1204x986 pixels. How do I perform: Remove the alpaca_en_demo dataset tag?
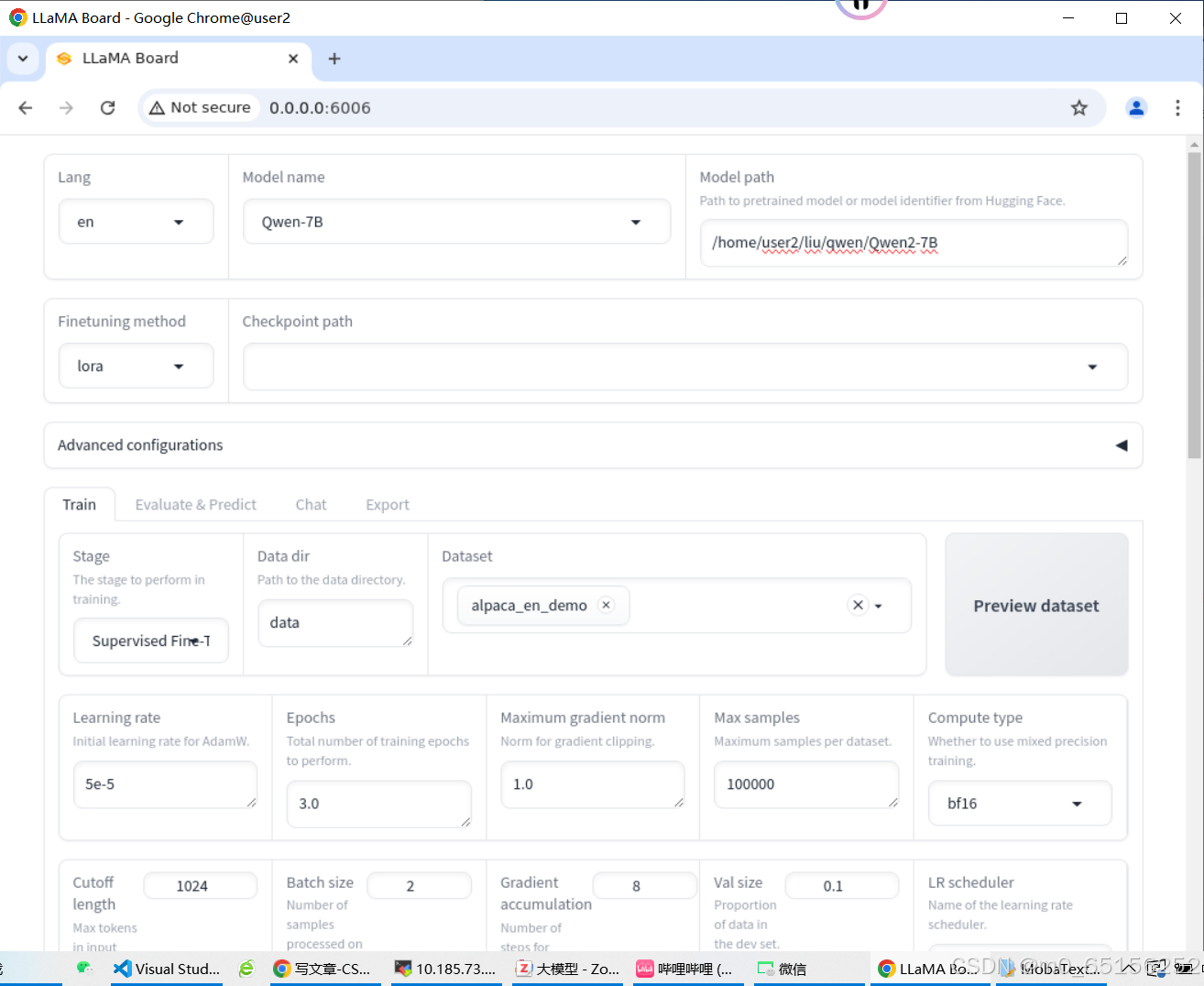606,605
